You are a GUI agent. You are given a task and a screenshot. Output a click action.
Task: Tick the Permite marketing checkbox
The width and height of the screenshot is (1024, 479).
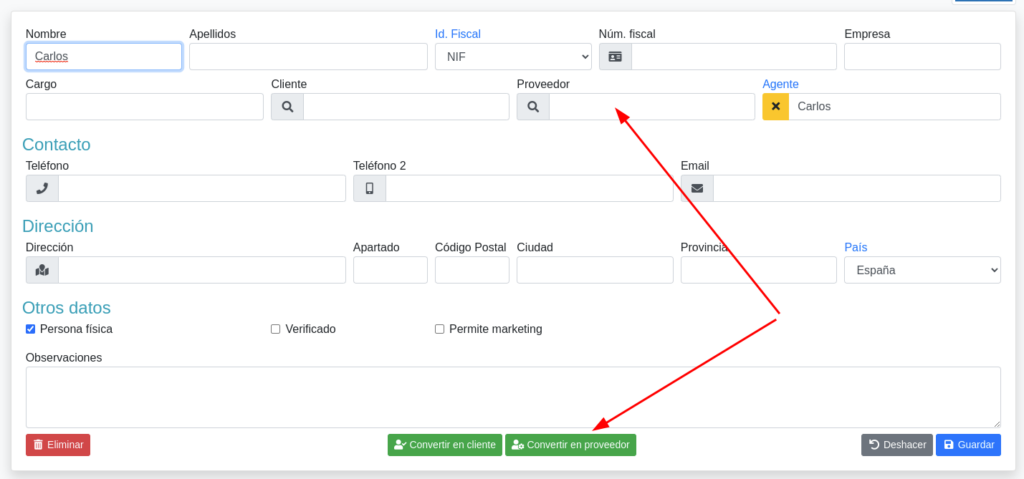coord(440,329)
